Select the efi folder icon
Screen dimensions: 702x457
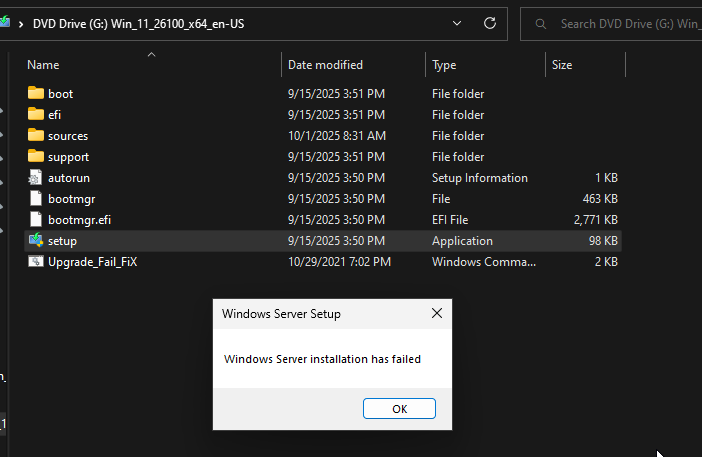[x=36, y=114]
